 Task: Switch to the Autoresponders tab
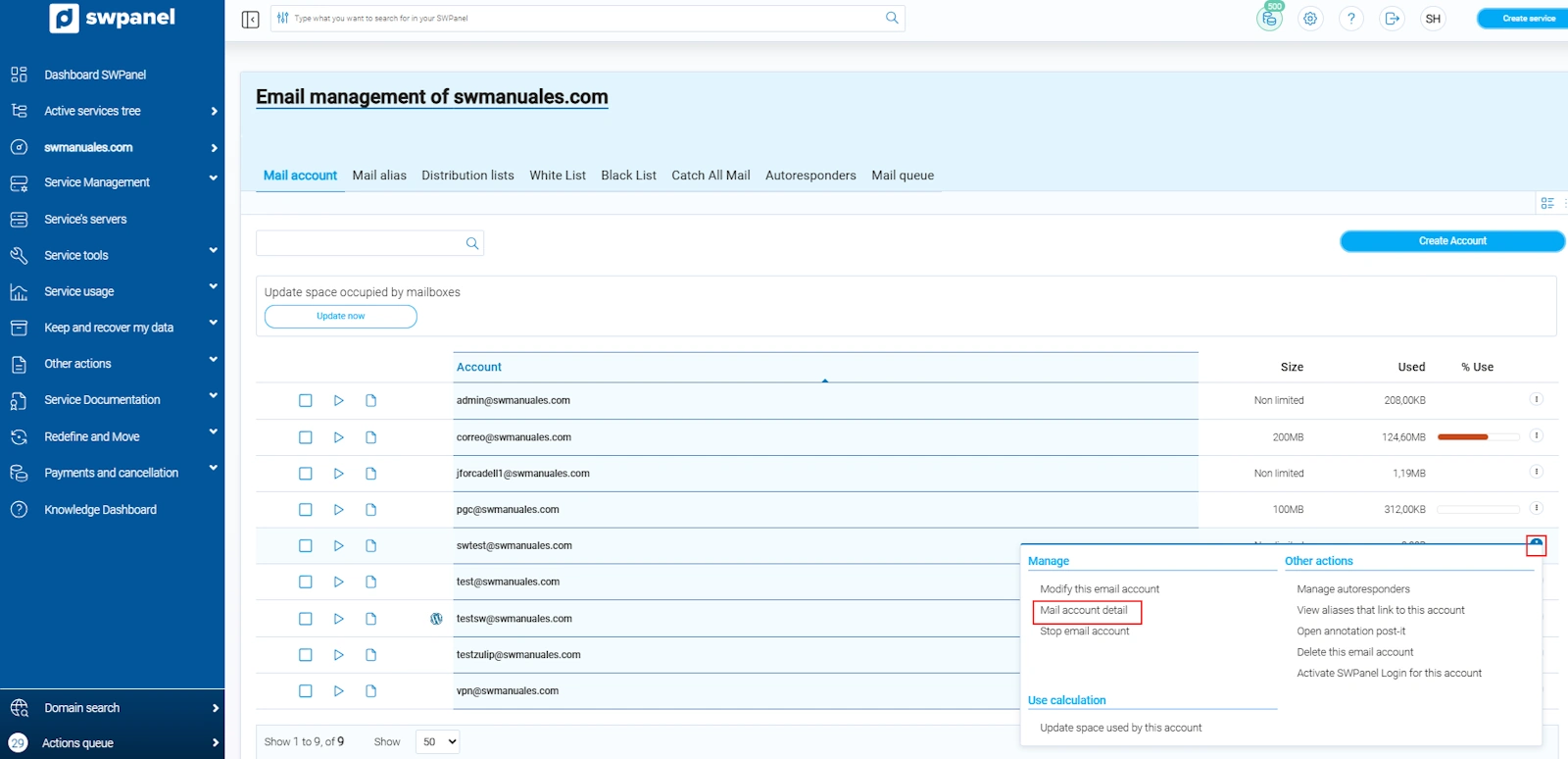810,176
